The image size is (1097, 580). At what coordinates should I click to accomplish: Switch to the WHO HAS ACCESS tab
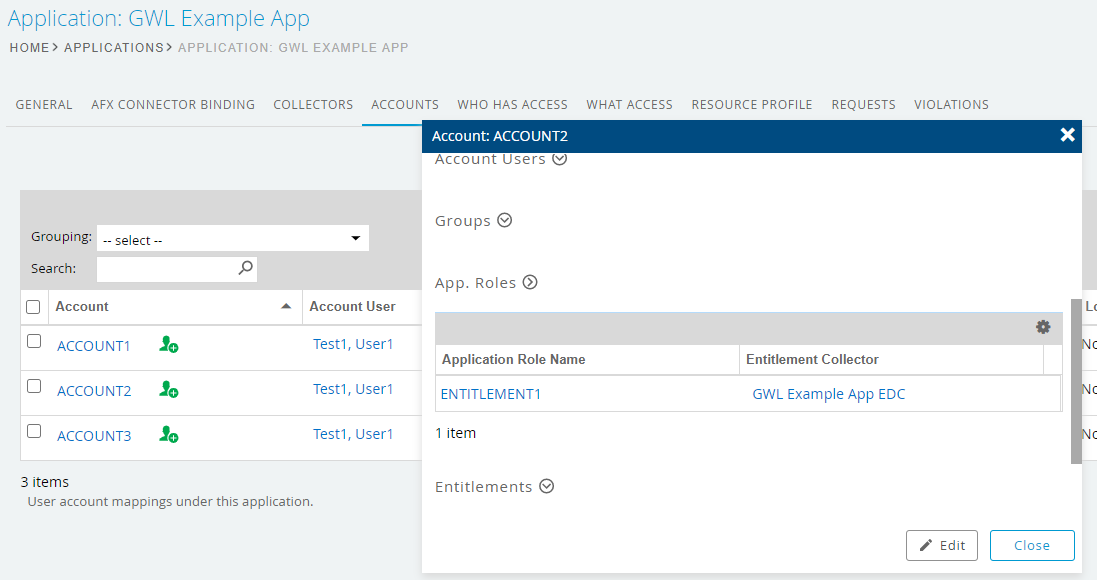[x=512, y=104]
